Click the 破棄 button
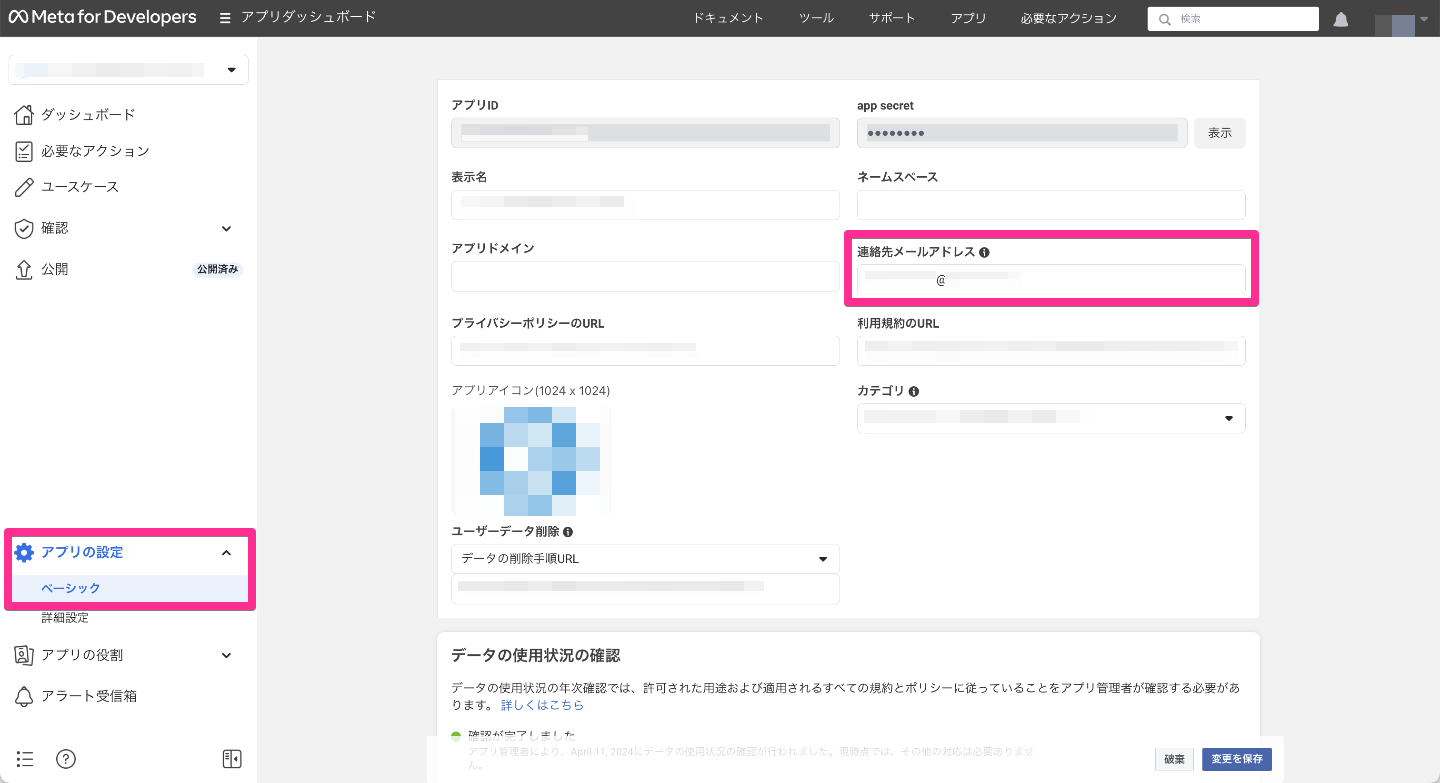The width and height of the screenshot is (1440, 783). pos(1174,759)
